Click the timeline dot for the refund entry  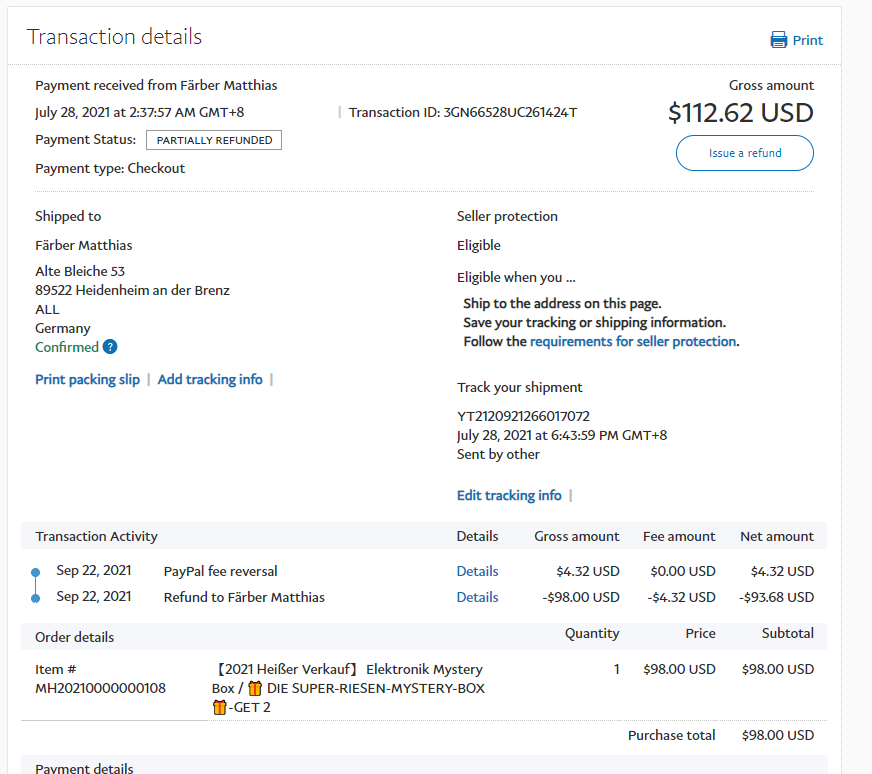pos(36,598)
